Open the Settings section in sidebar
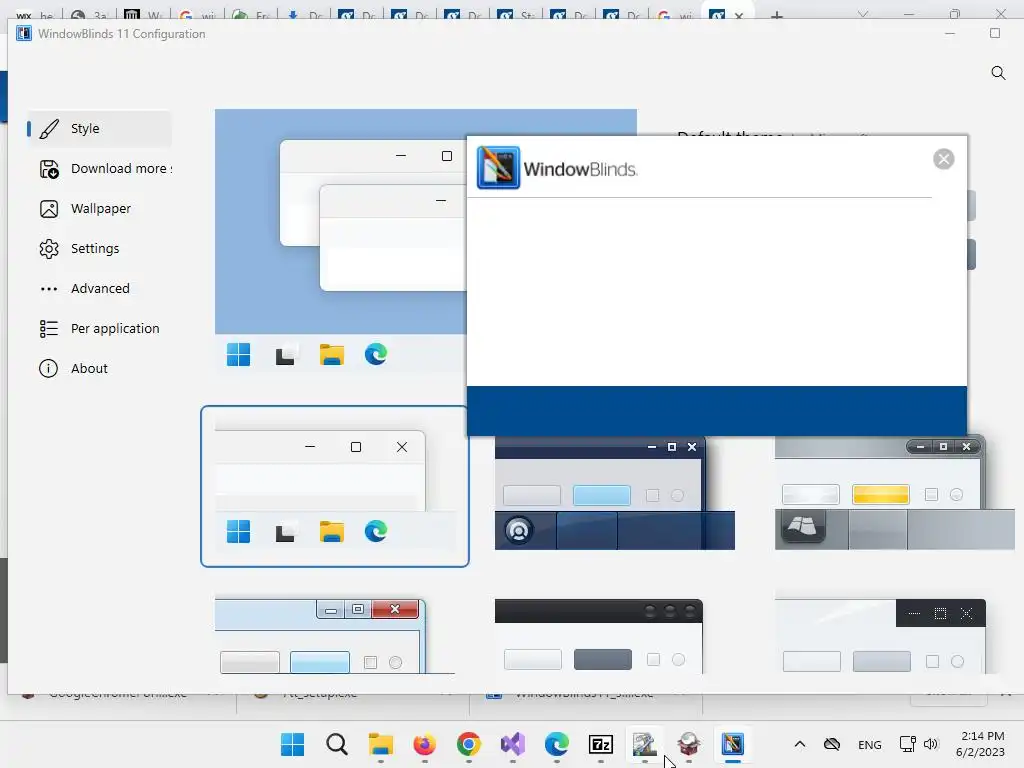This screenshot has height=768, width=1024. [x=100, y=248]
